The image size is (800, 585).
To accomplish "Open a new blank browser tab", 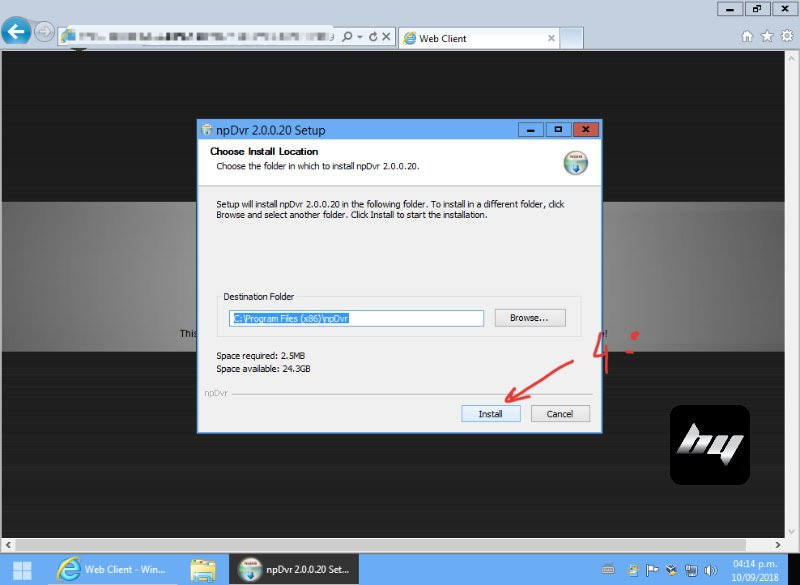I will click(x=571, y=38).
